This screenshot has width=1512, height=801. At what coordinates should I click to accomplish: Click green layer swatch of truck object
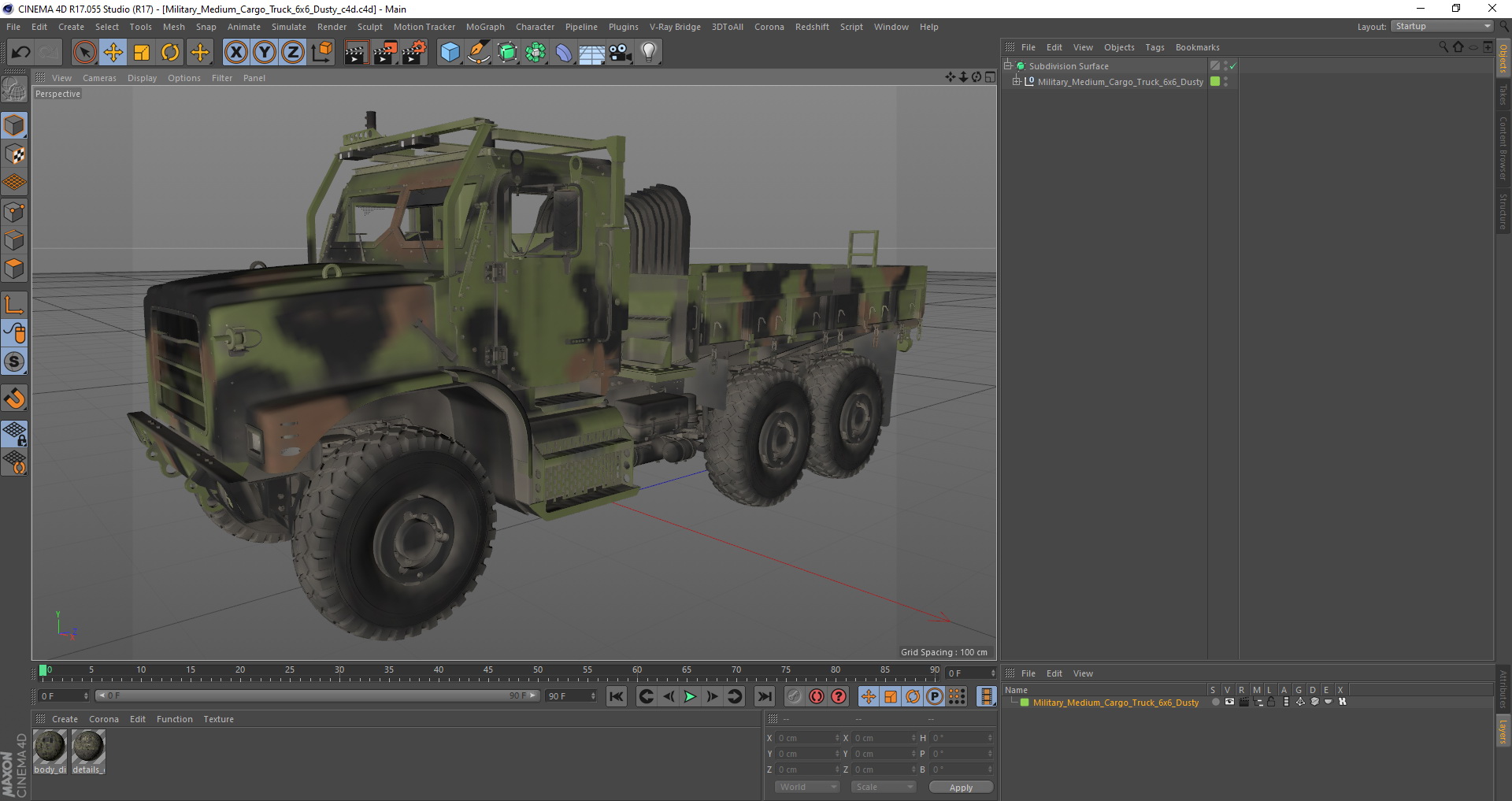[x=1215, y=81]
